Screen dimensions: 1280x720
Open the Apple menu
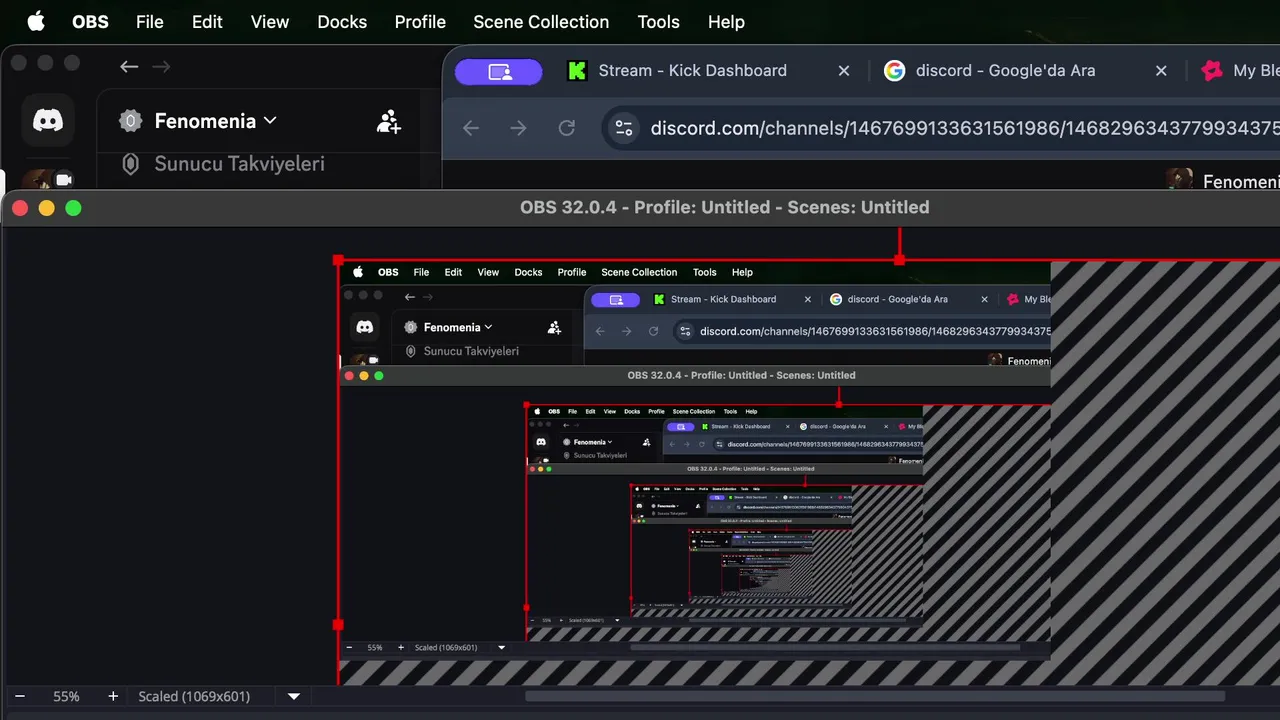pos(36,22)
